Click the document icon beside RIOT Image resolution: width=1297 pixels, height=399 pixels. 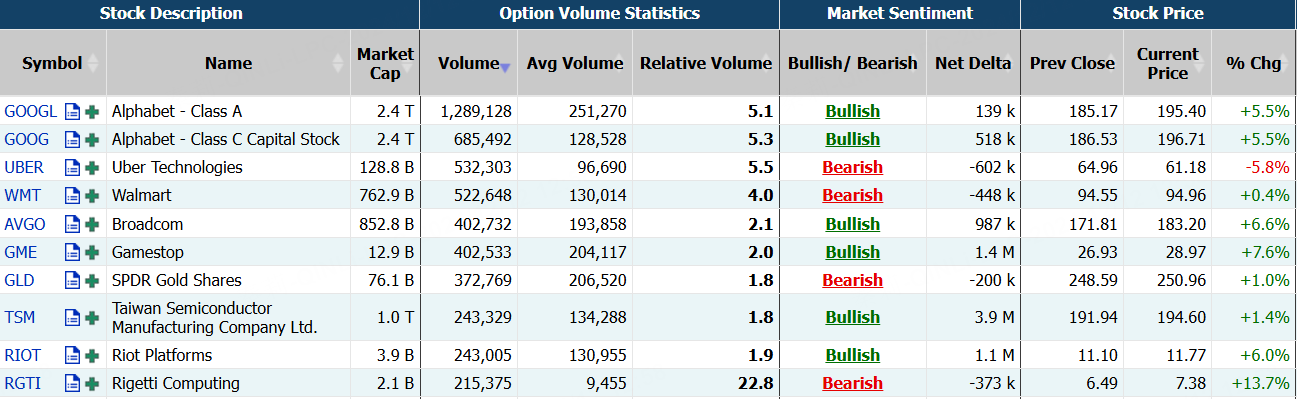tap(72, 355)
